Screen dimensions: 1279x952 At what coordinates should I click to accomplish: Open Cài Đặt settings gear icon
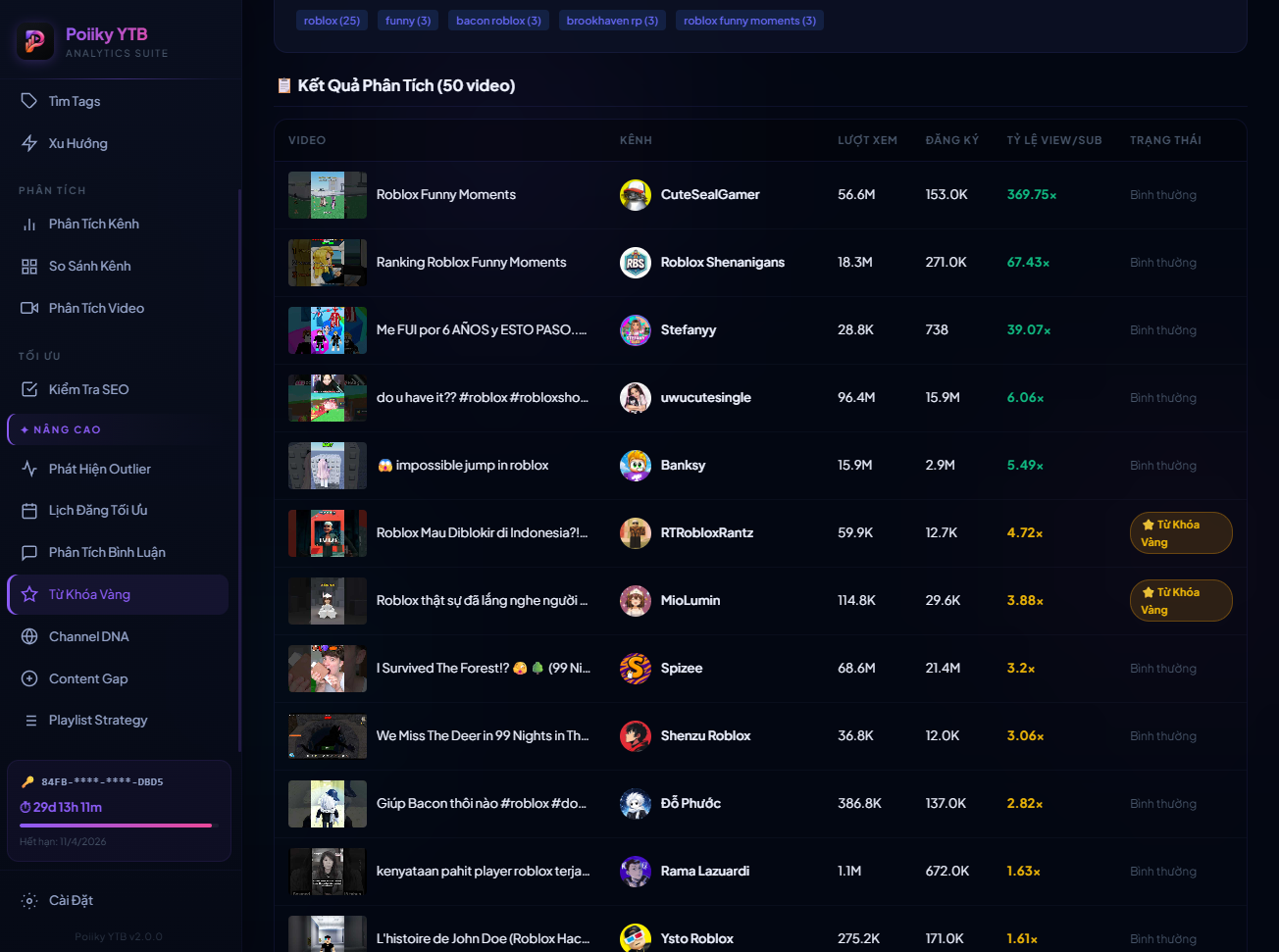(x=29, y=900)
